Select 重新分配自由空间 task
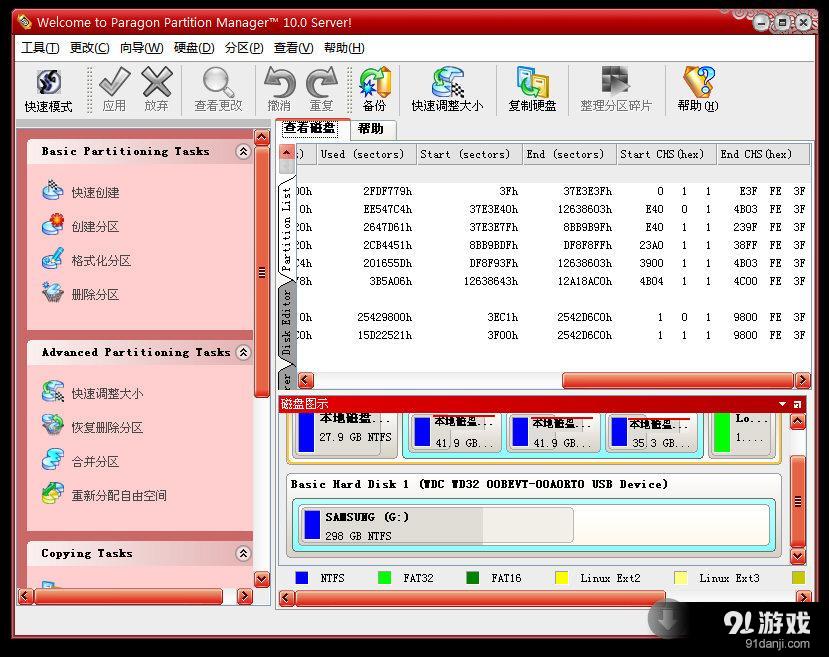The height and width of the screenshot is (657, 829). (x=104, y=495)
